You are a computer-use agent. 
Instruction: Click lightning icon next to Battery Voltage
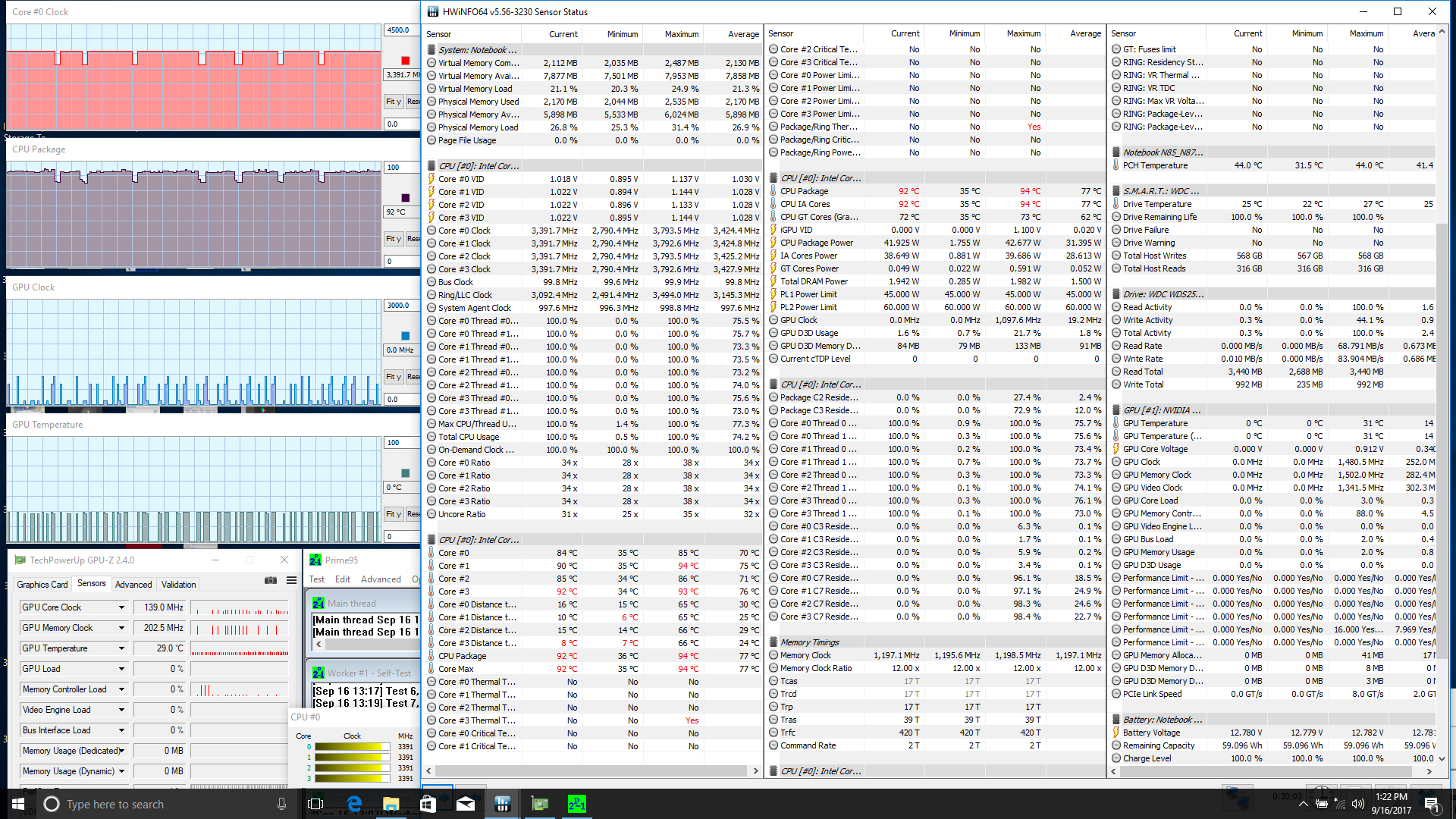point(1116,733)
